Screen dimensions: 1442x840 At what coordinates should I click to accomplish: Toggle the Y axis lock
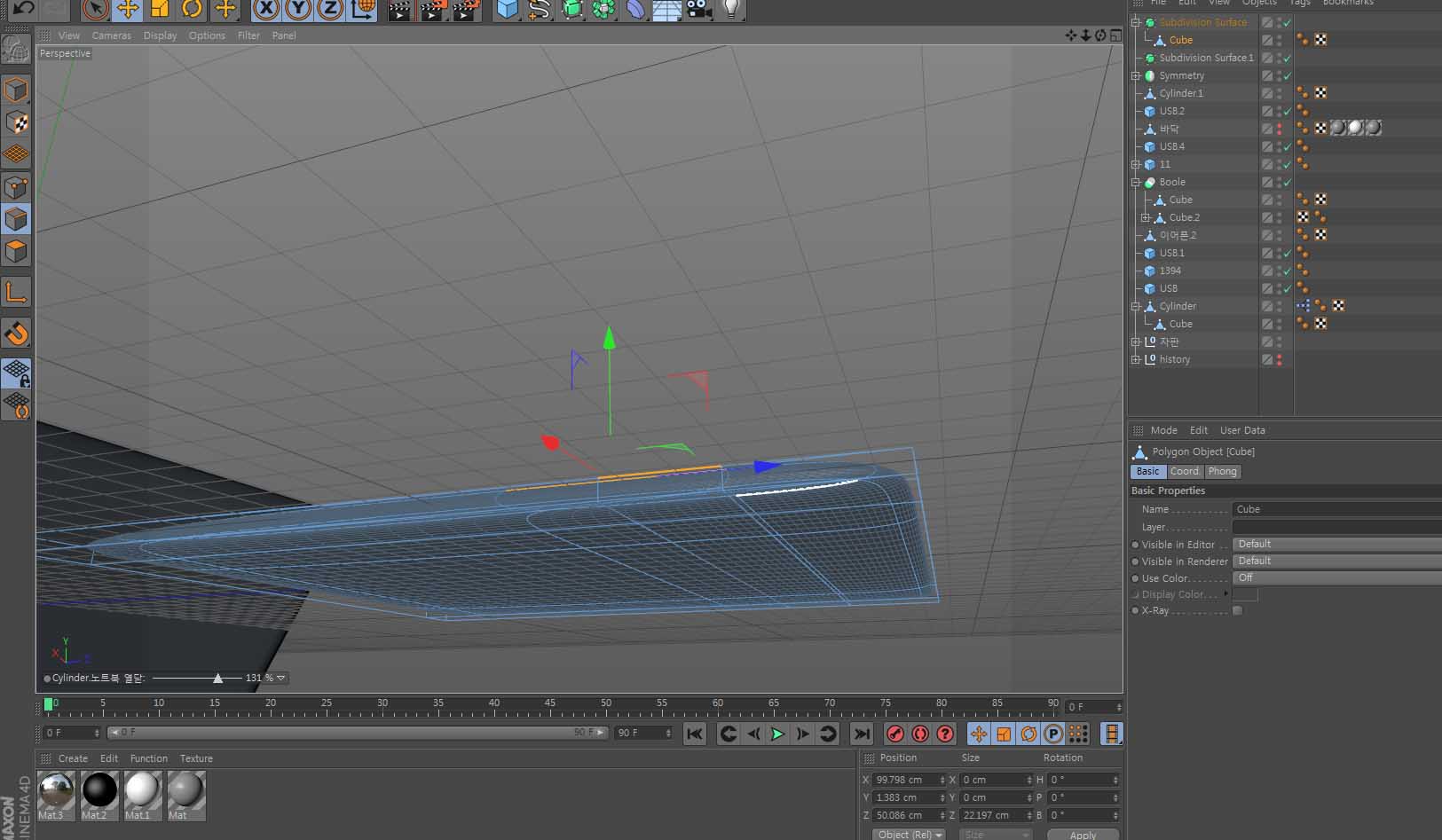[298, 10]
